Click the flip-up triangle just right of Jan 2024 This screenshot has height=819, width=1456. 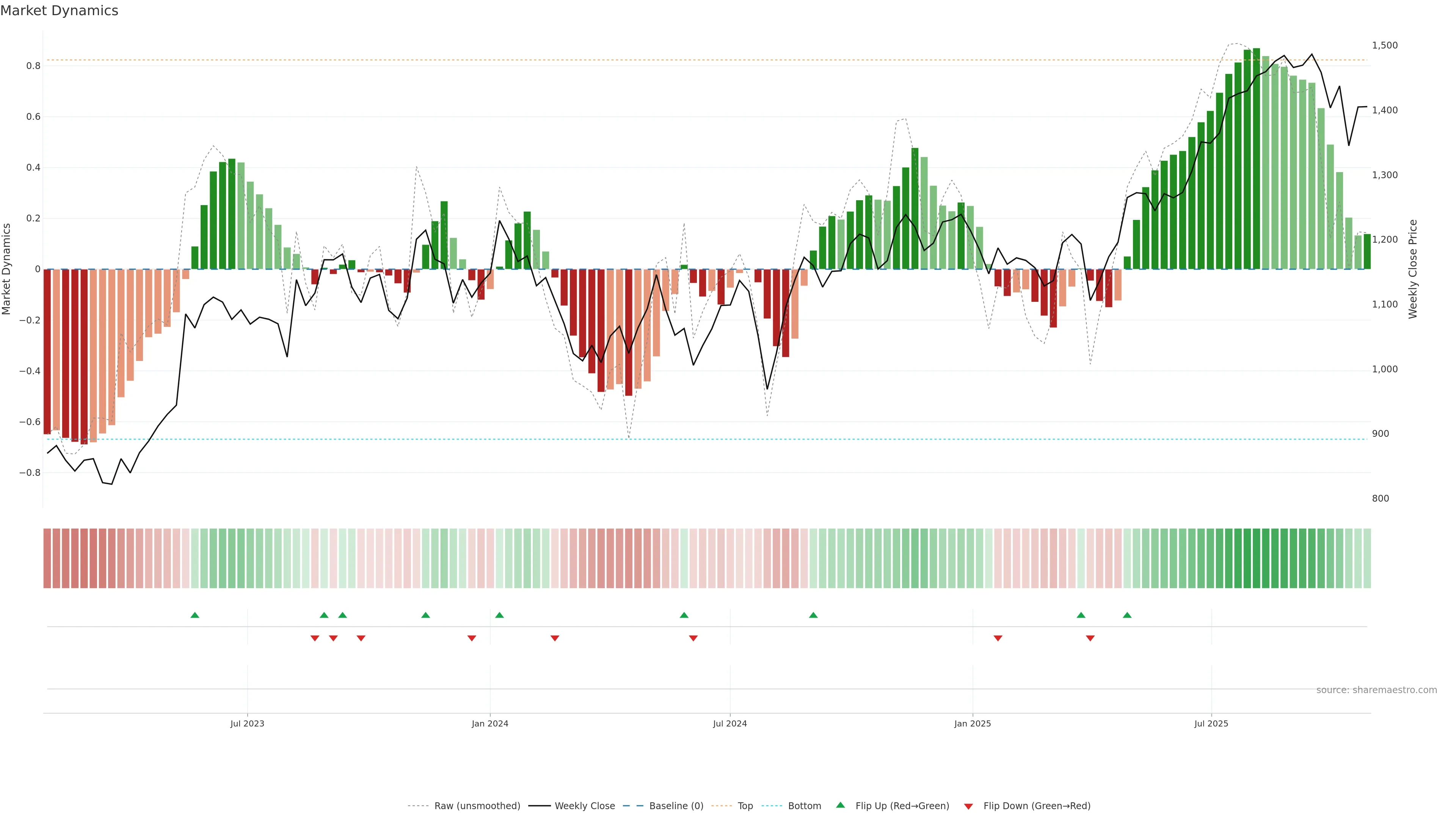499,615
